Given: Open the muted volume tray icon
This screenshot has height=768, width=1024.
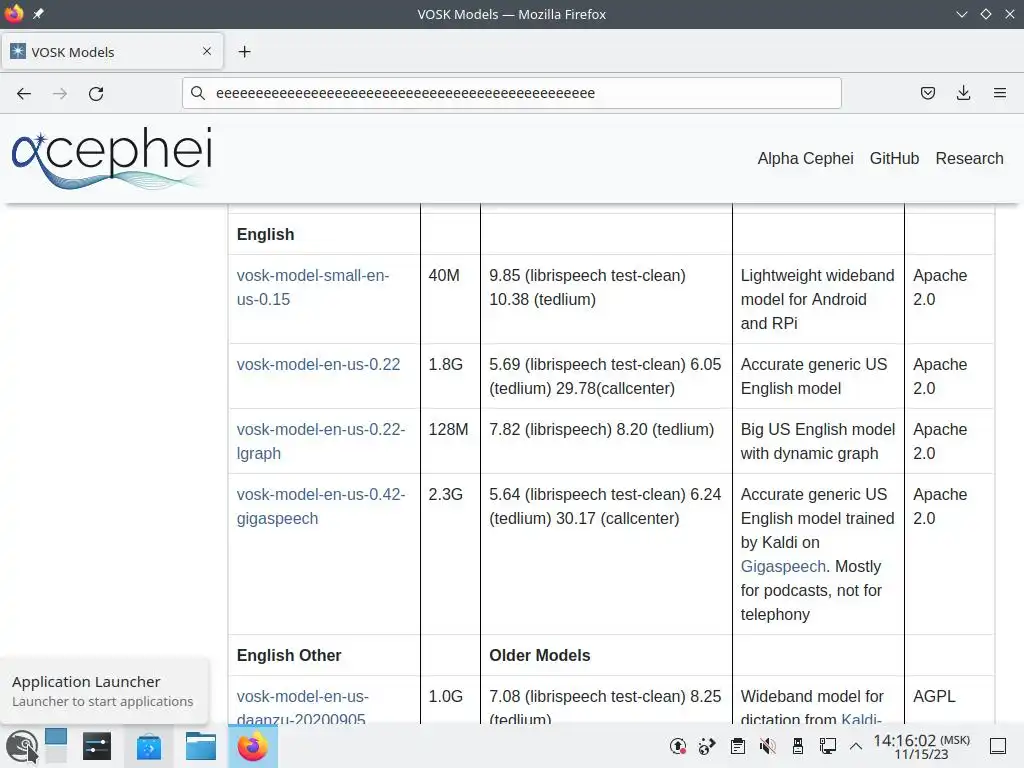Looking at the screenshot, I should click(x=768, y=746).
